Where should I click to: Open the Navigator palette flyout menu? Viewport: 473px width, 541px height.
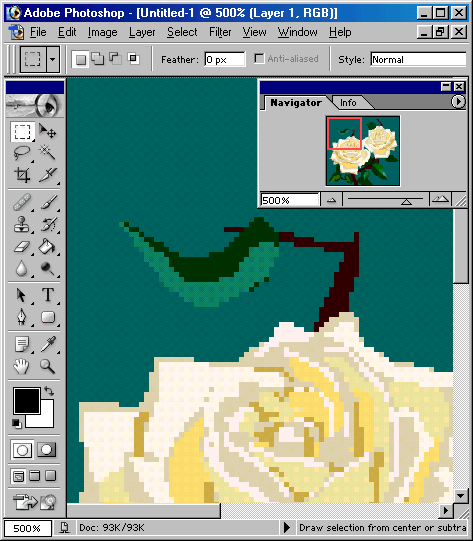pos(458,102)
